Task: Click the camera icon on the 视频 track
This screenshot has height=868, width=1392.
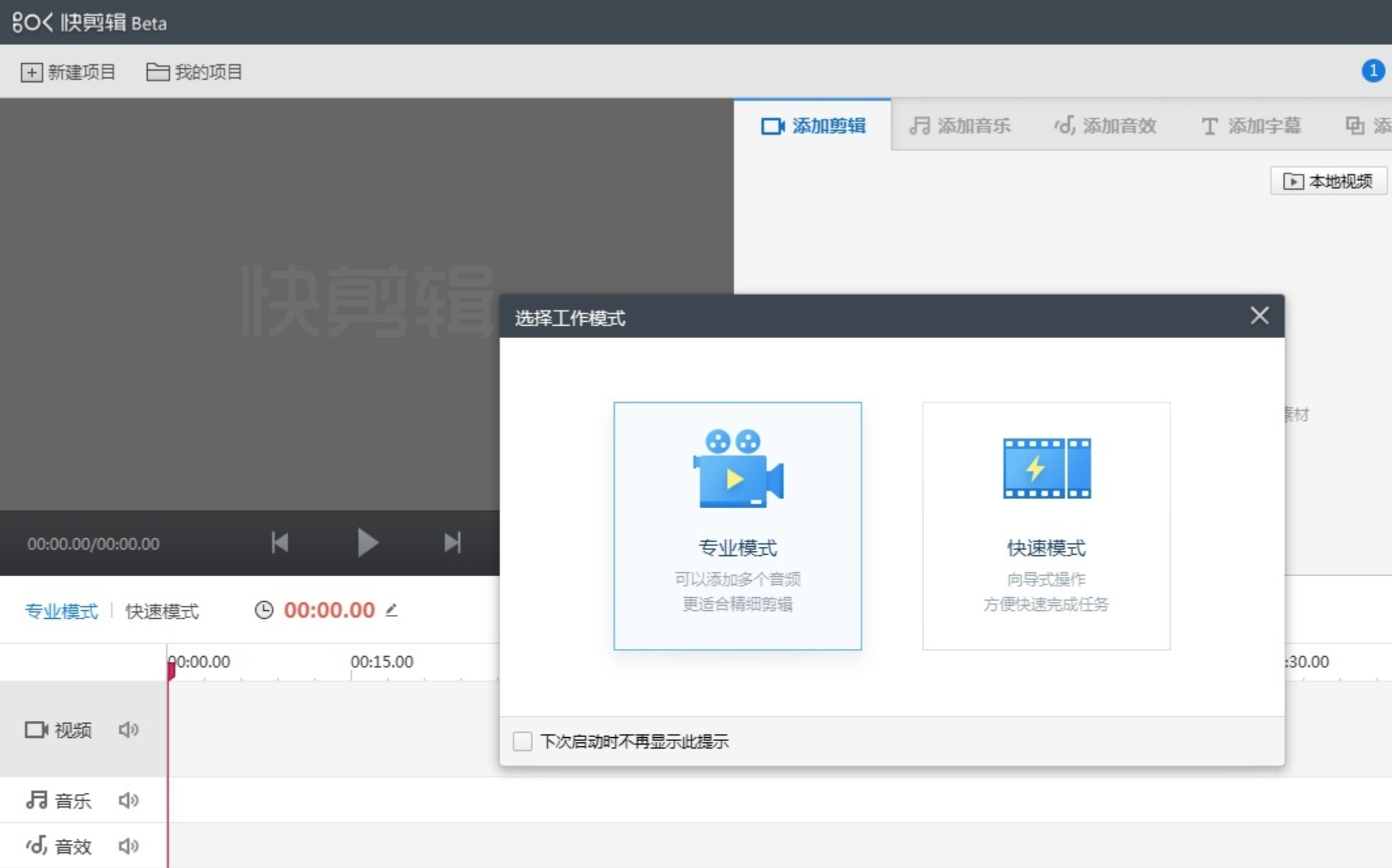Action: click(x=36, y=729)
